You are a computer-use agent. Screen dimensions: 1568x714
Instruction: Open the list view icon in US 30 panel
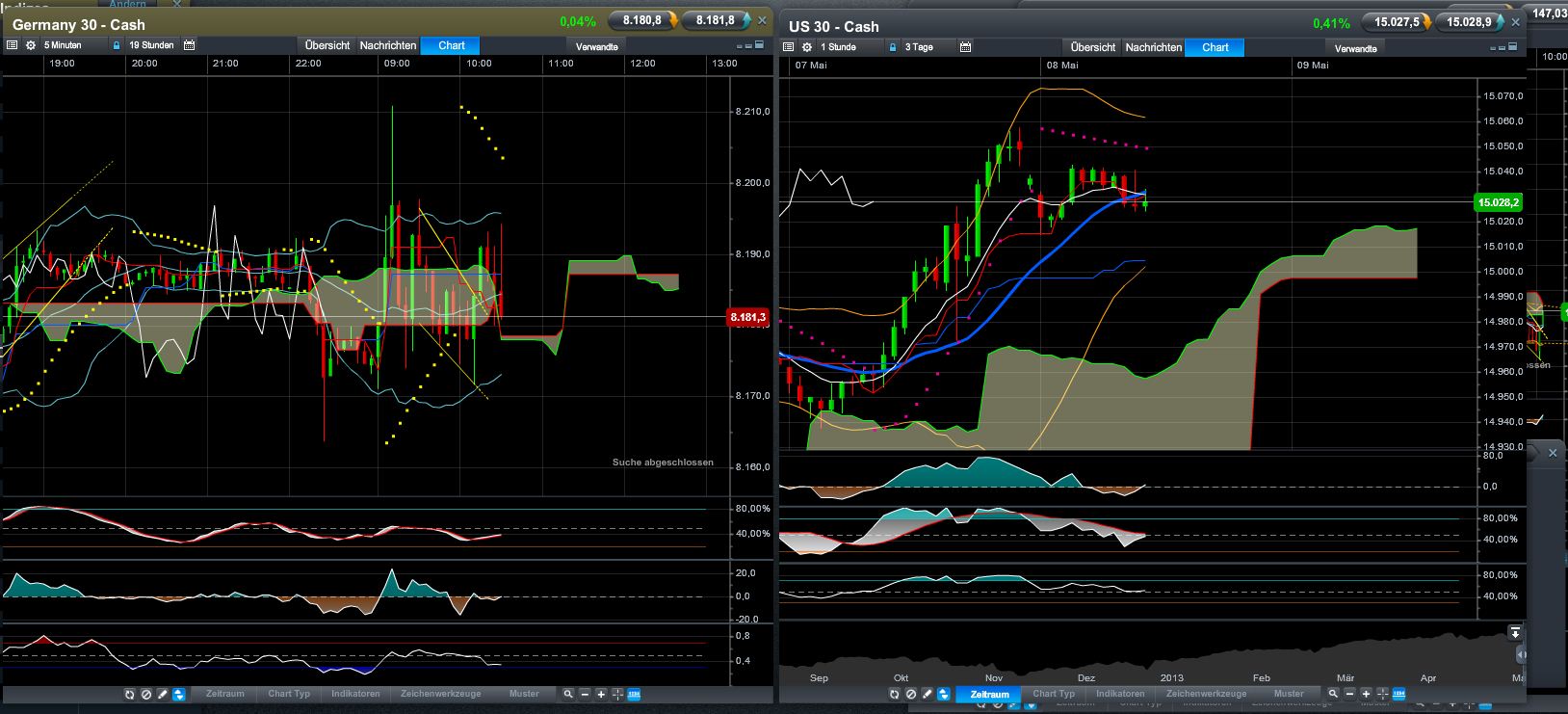pyautogui.click(x=790, y=47)
